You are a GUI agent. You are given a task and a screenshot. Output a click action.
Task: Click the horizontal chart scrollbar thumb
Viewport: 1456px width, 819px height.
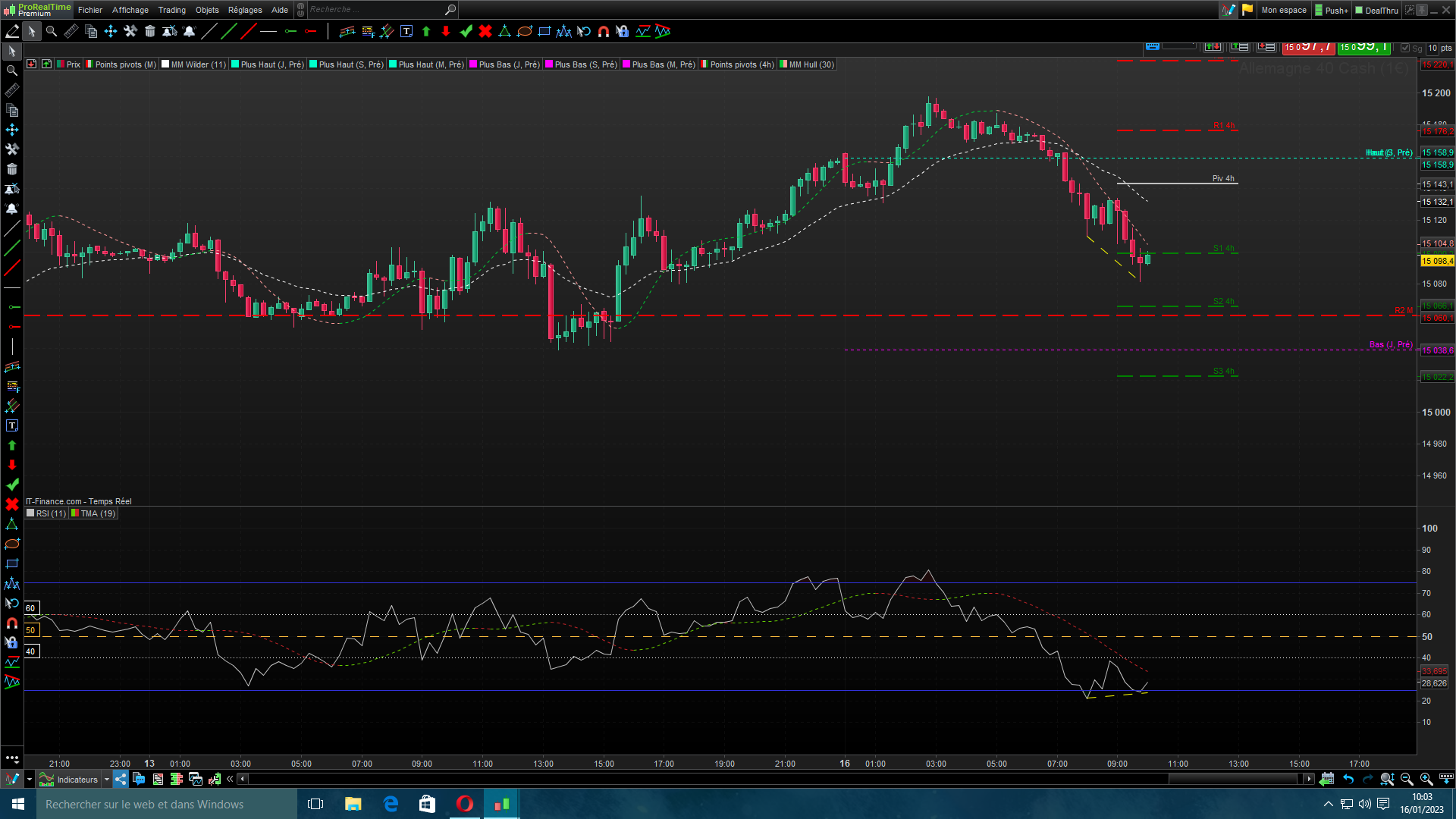click(1233, 779)
